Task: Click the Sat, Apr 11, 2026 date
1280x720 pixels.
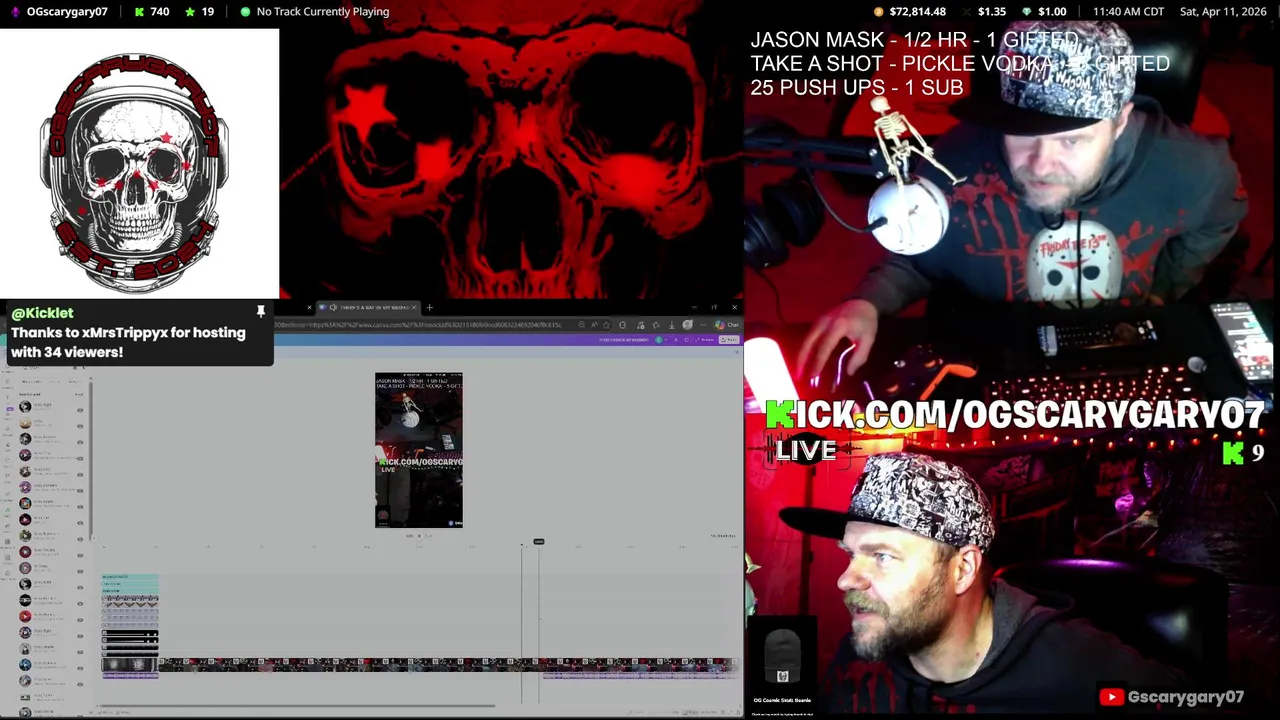Action: tap(1223, 12)
